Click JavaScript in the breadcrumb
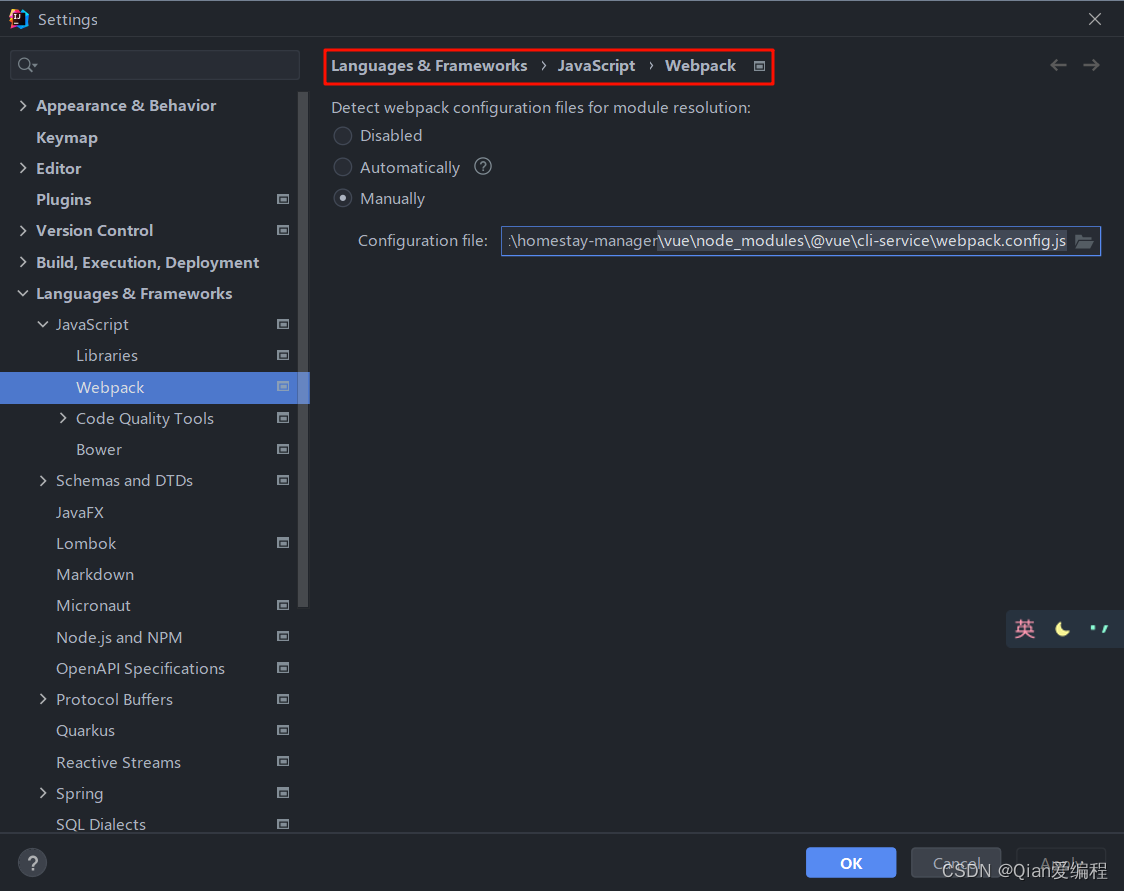The height and width of the screenshot is (891, 1124). click(x=596, y=66)
